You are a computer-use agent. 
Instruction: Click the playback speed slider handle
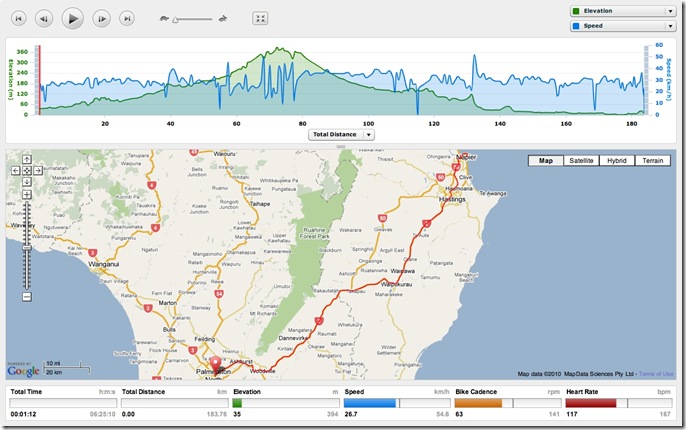(176, 18)
